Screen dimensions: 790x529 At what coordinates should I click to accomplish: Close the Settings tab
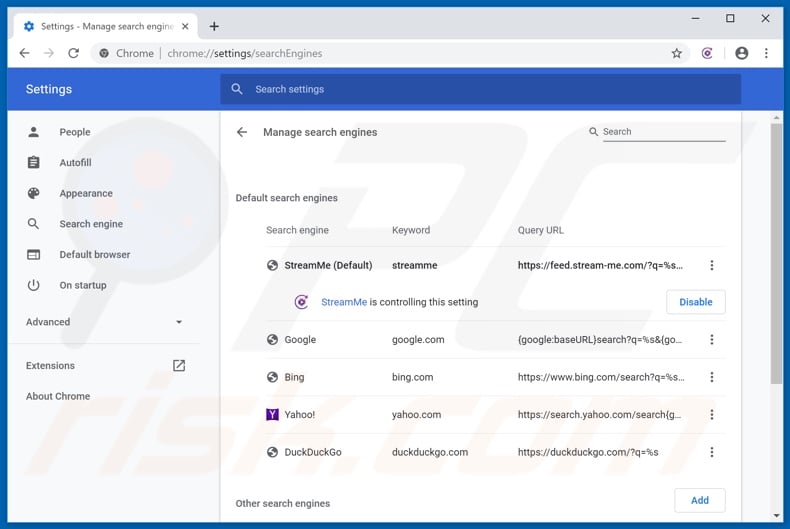(x=185, y=26)
